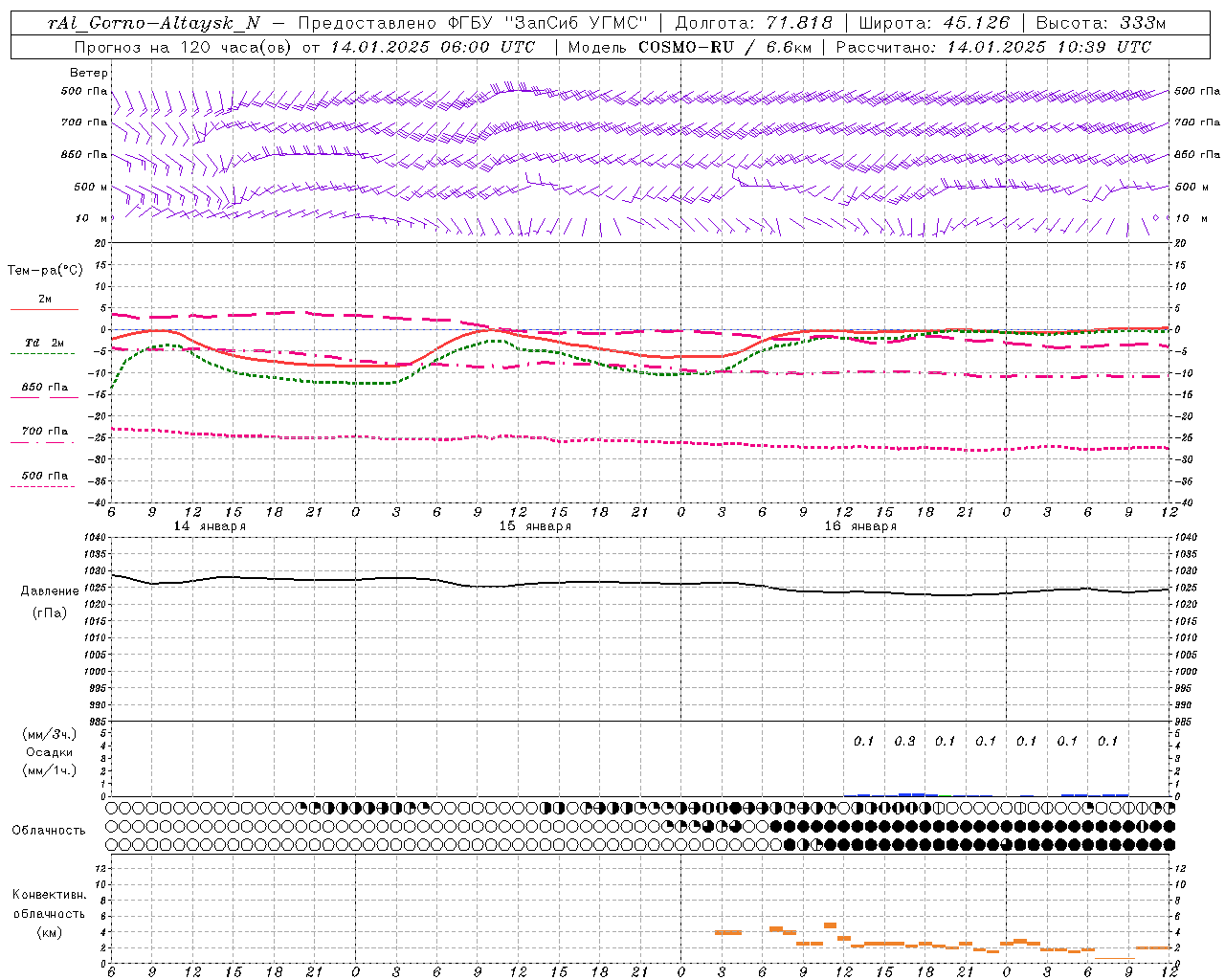Click the 'Давление' pressure label
Screen dimensions: 1225x980
(50, 591)
